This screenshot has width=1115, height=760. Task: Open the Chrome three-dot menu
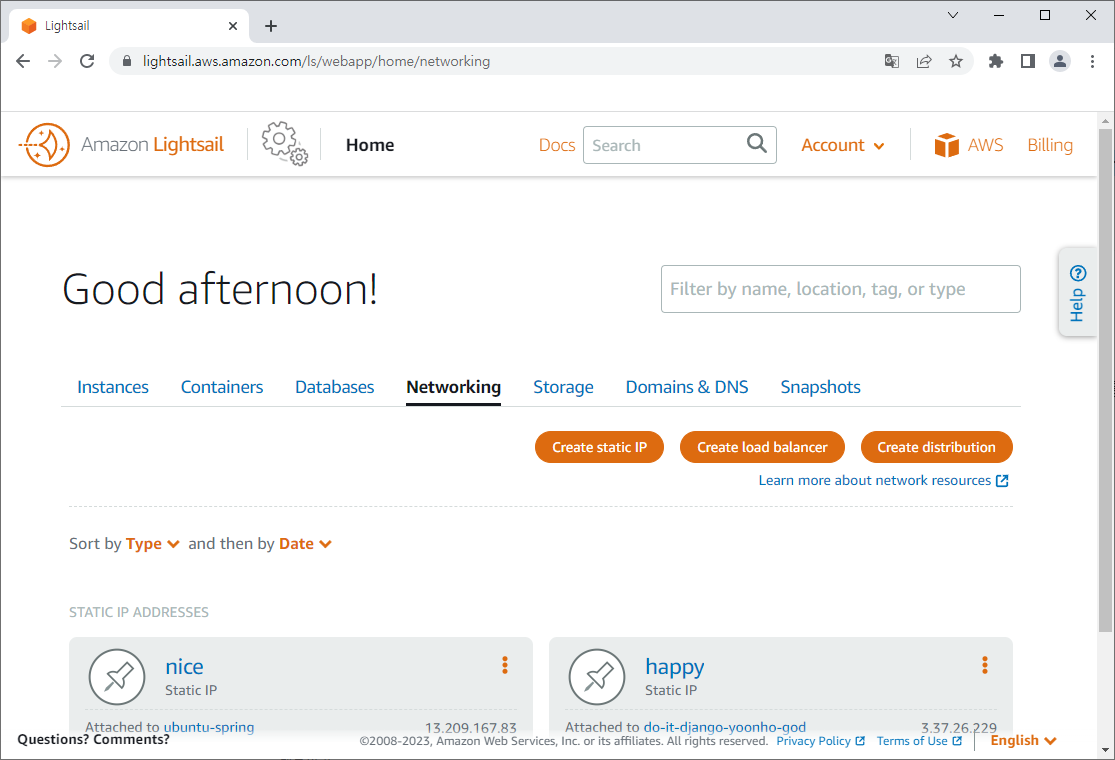tap(1092, 61)
